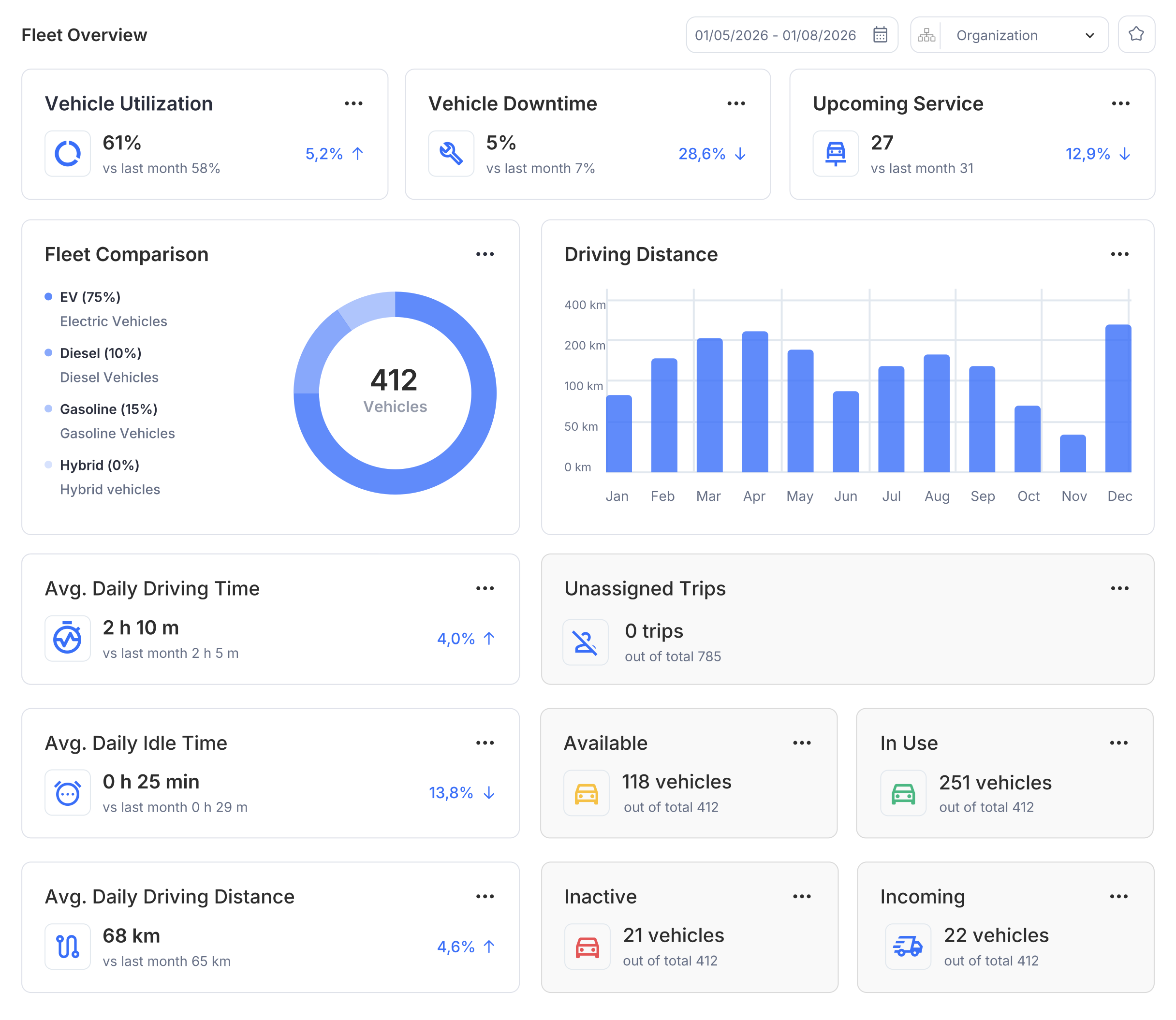Open Avg. Daily Driving Time options menu
This screenshot has height=1020, width=1176.
[485, 588]
